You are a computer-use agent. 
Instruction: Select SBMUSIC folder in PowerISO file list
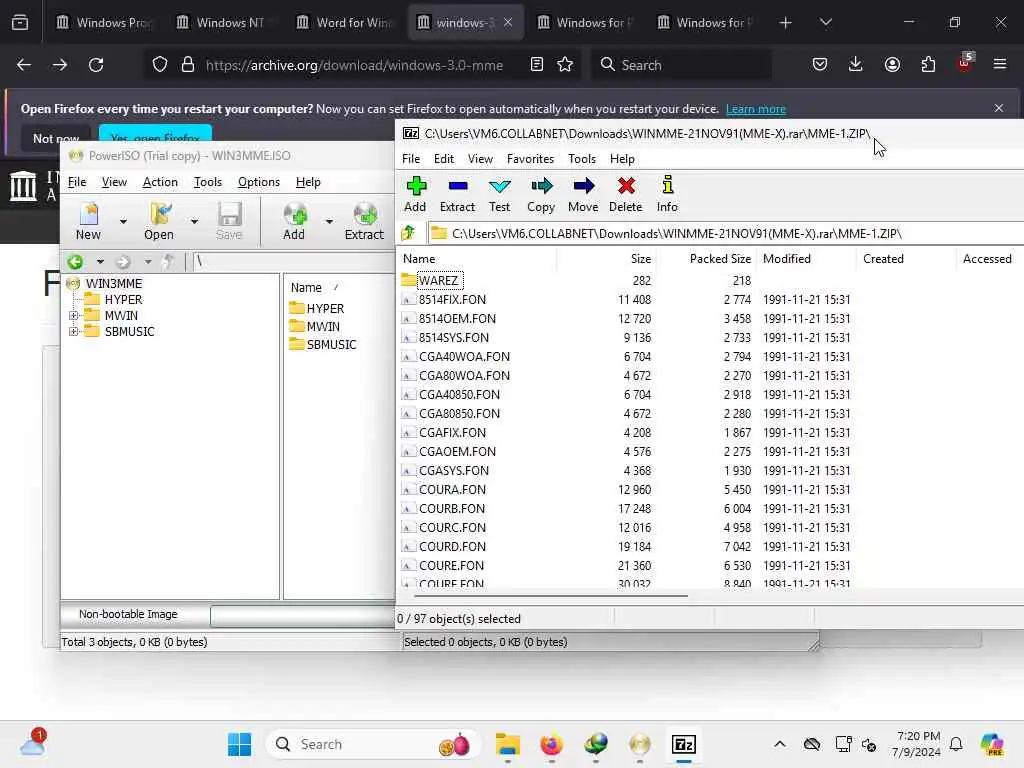point(330,344)
